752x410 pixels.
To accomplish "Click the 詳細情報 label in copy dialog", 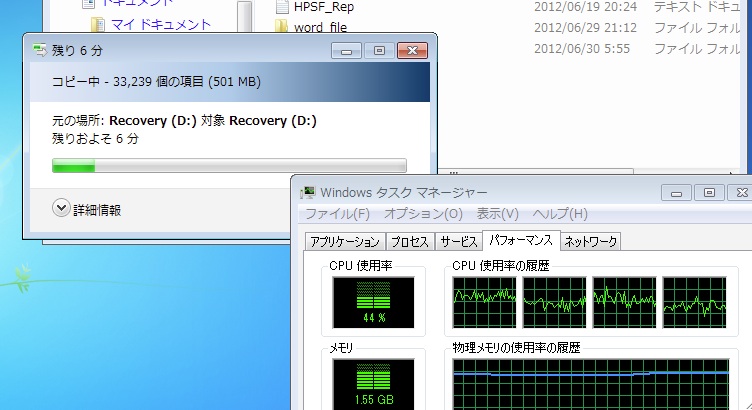I will [x=97, y=210].
